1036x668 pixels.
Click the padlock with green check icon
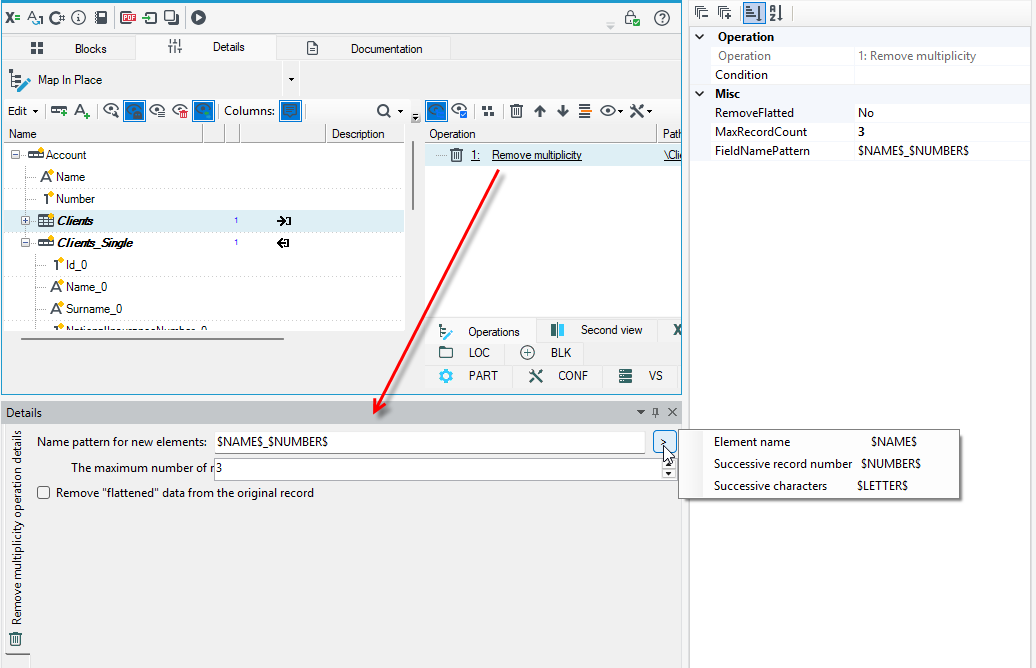tap(632, 18)
